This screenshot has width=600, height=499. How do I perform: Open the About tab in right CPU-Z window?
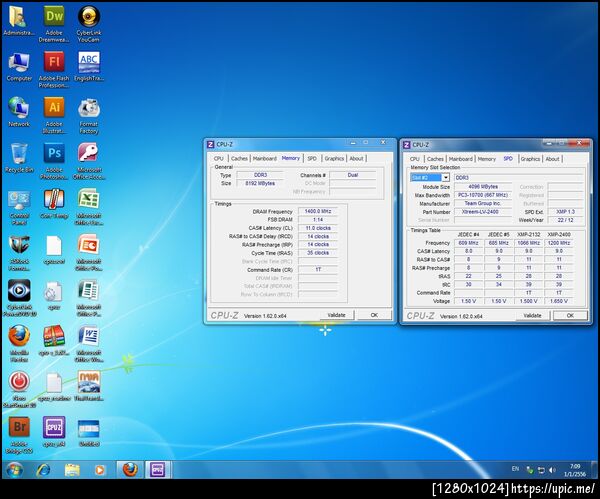tap(552, 158)
